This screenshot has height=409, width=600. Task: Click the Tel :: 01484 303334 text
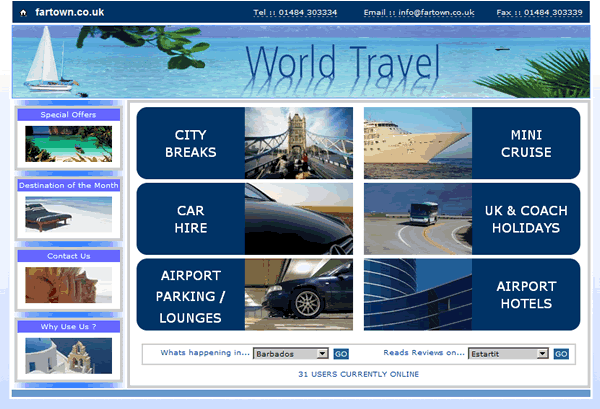click(x=295, y=13)
